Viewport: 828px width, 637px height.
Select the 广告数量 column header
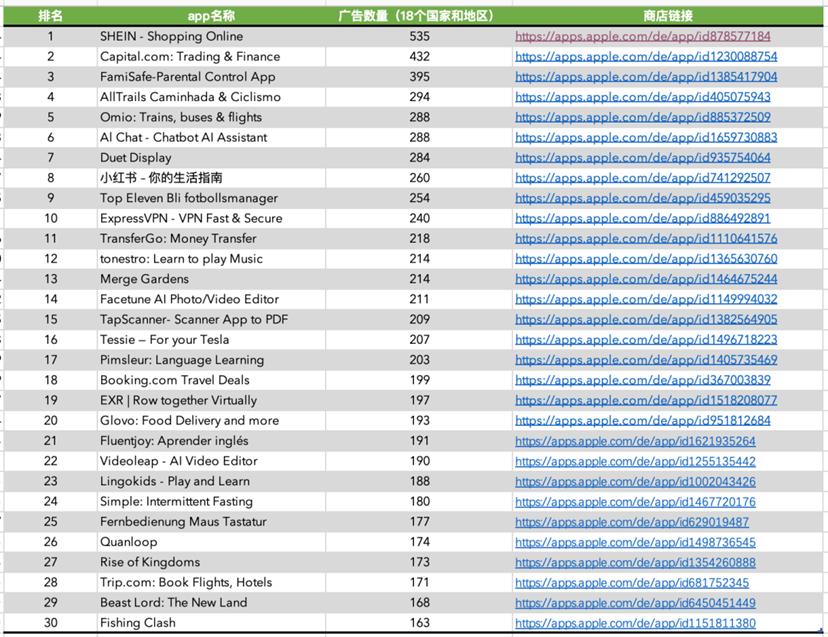[419, 16]
